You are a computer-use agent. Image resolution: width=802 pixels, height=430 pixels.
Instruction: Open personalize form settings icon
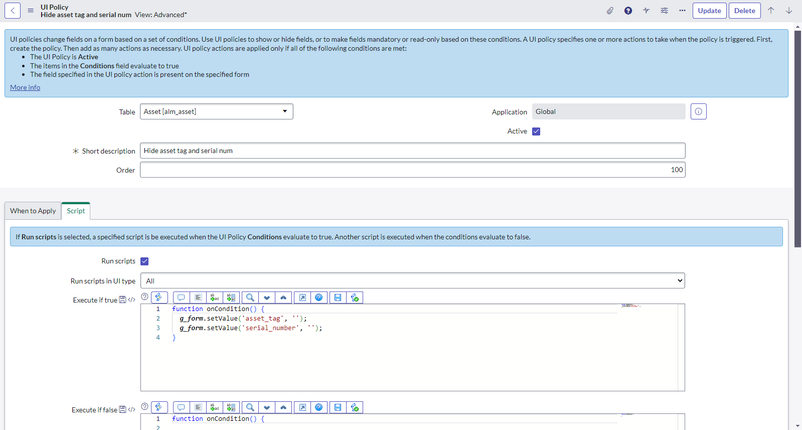[x=664, y=11]
